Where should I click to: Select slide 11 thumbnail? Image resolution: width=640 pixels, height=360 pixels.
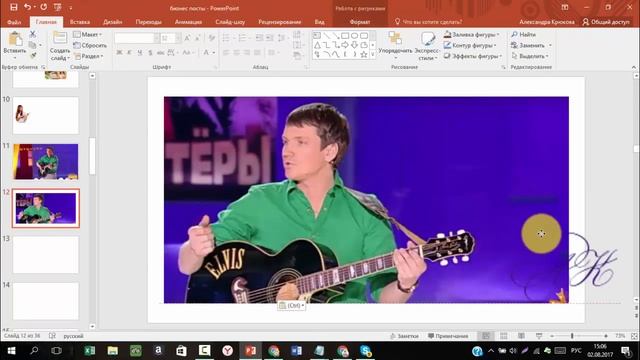click(46, 162)
